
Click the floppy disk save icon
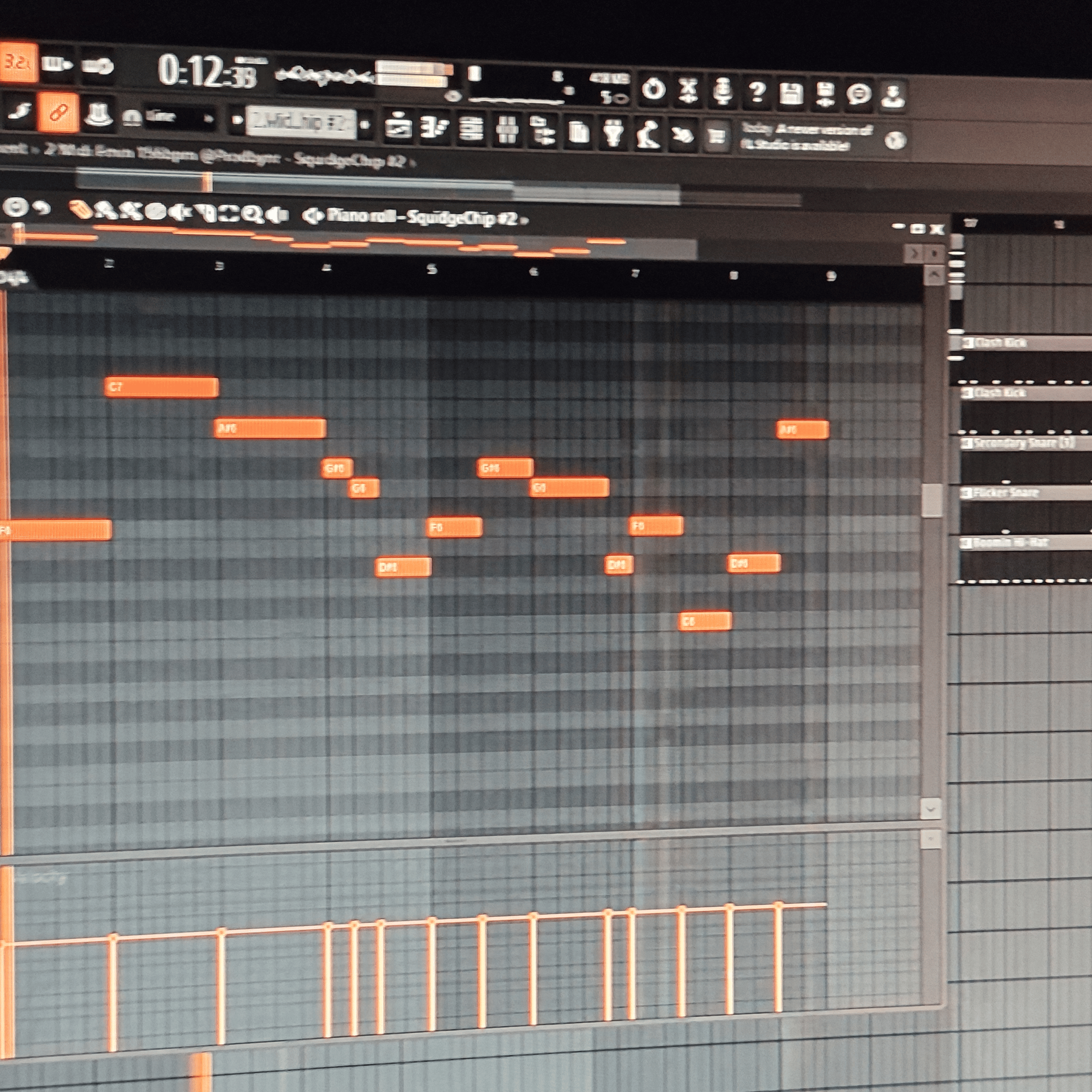pyautogui.click(x=791, y=94)
